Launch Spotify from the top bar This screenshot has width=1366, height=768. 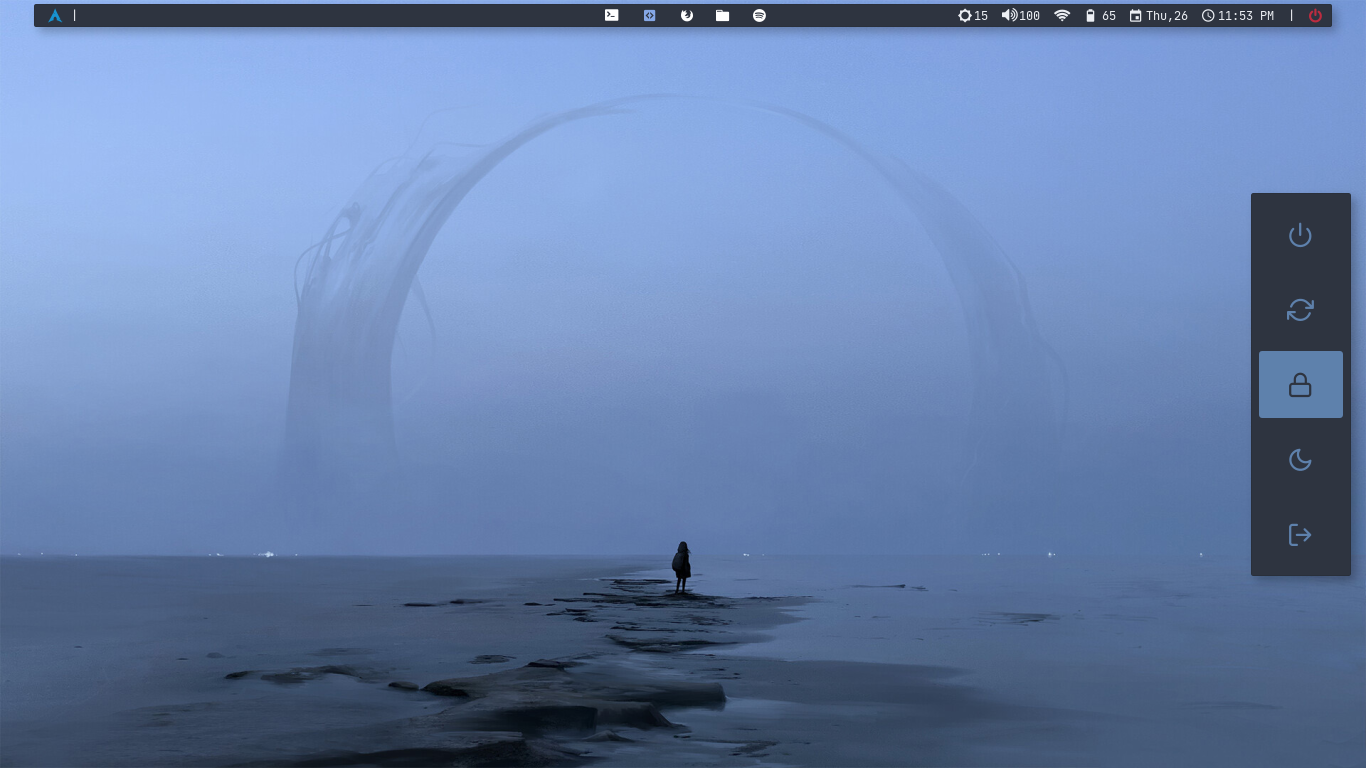point(759,15)
